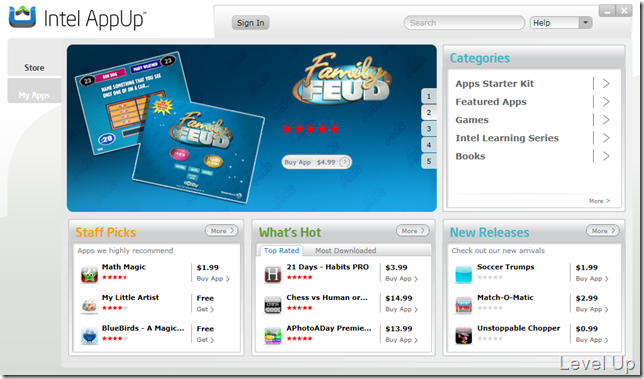
Task: Expand Games category arrow
Action: (606, 120)
